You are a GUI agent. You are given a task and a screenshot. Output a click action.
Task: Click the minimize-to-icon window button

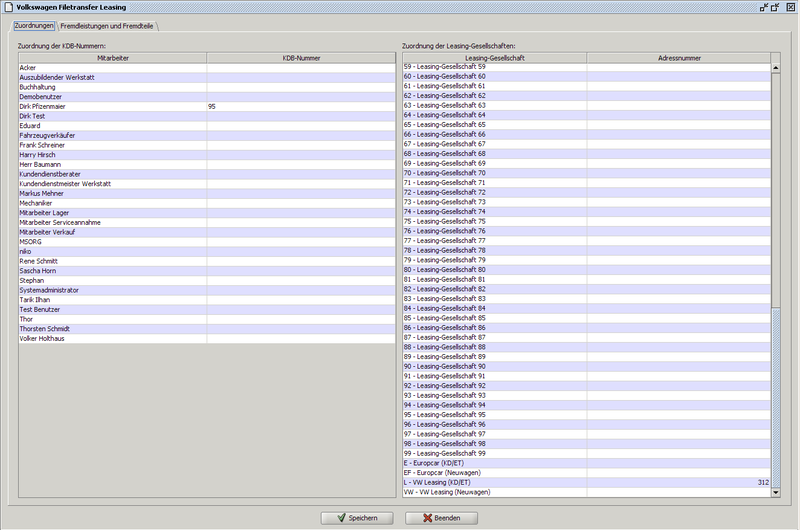pyautogui.click(x=764, y=7)
